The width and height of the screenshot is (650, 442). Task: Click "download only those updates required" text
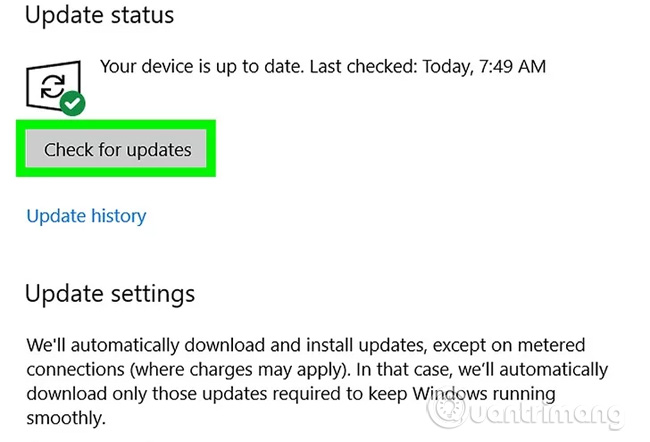[x=190, y=391]
